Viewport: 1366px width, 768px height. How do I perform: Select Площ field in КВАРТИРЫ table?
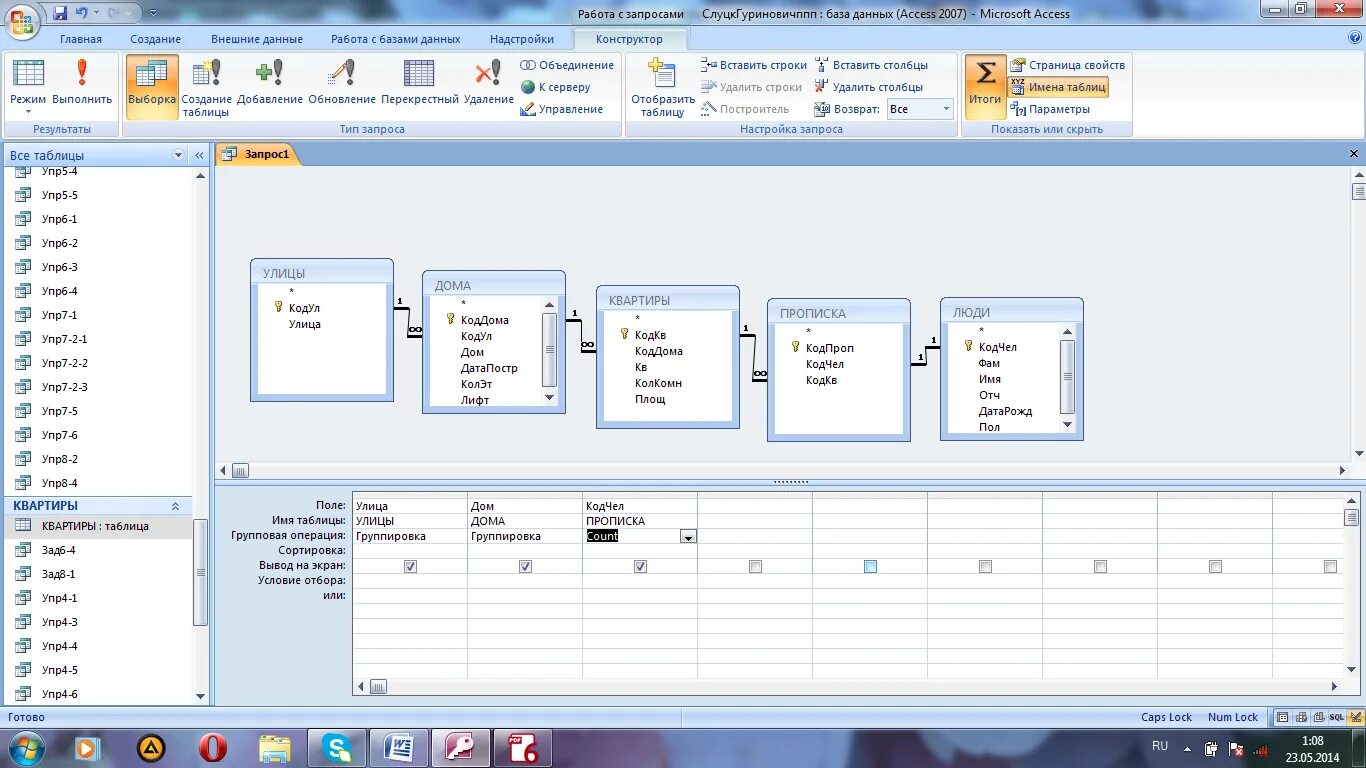coord(650,399)
